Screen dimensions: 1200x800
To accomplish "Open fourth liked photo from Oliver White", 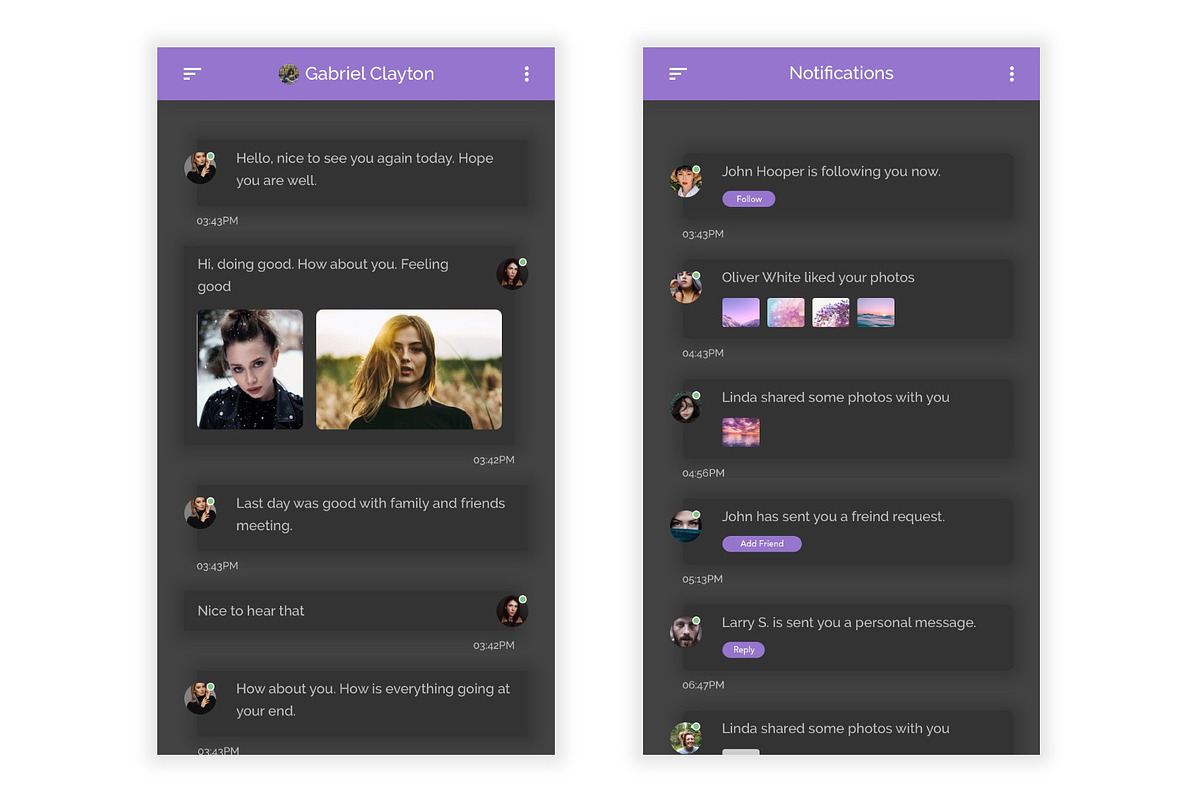I will [x=876, y=312].
